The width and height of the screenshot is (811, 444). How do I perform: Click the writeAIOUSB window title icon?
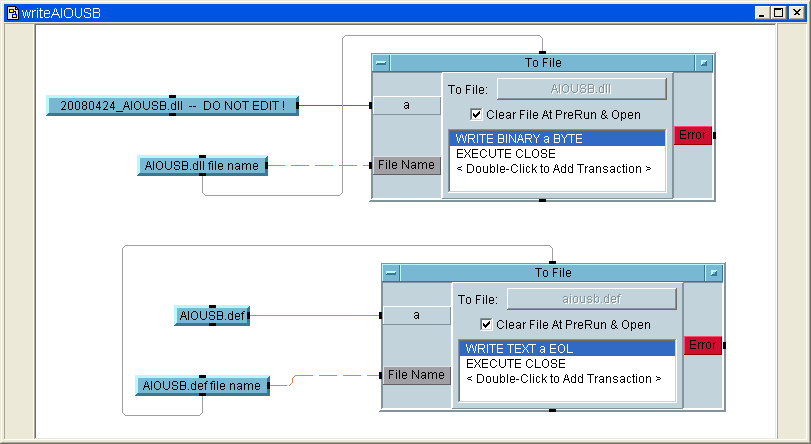pyautogui.click(x=11, y=12)
